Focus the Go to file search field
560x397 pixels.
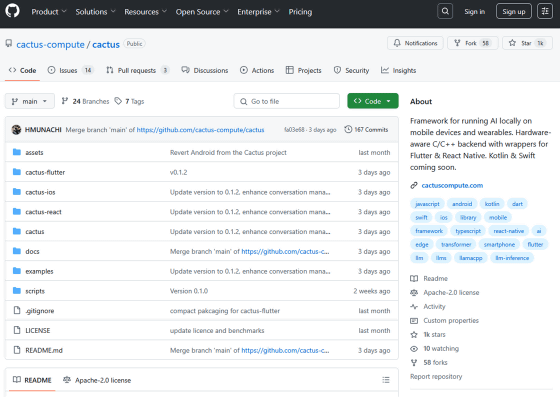coord(286,101)
